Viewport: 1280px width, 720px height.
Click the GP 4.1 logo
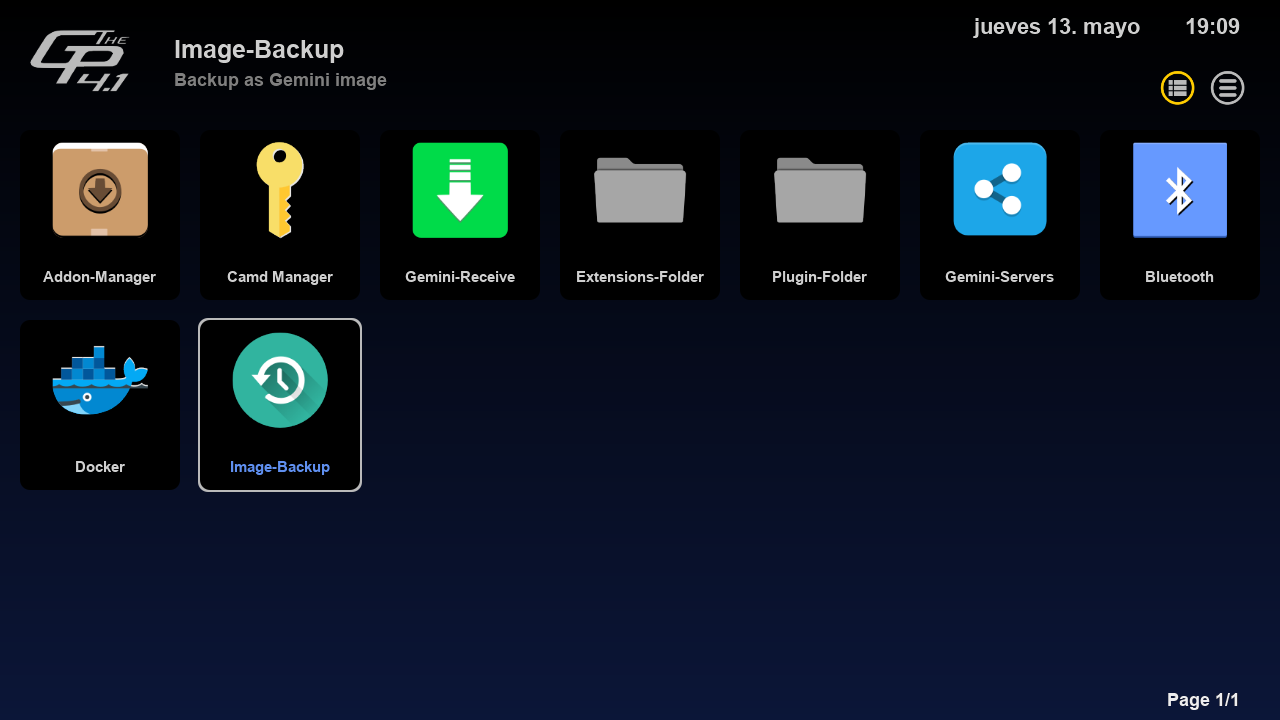tap(80, 62)
